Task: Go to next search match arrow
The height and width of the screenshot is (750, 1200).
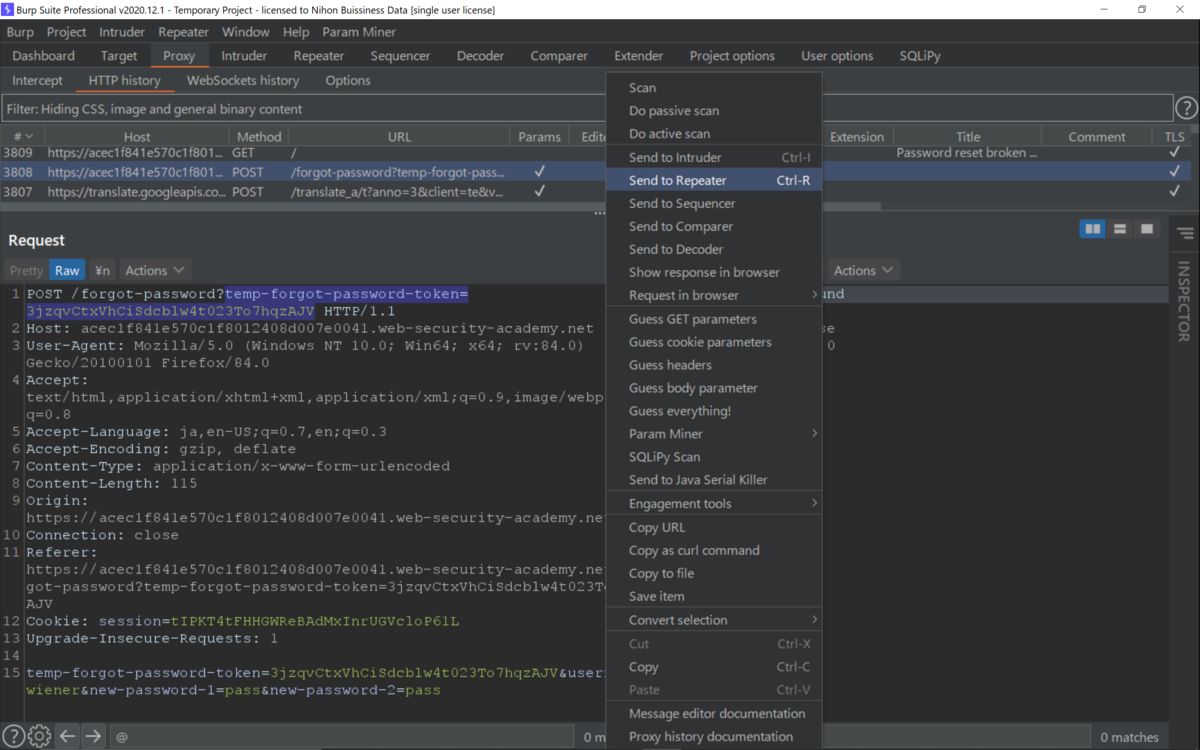Action: pyautogui.click(x=93, y=736)
